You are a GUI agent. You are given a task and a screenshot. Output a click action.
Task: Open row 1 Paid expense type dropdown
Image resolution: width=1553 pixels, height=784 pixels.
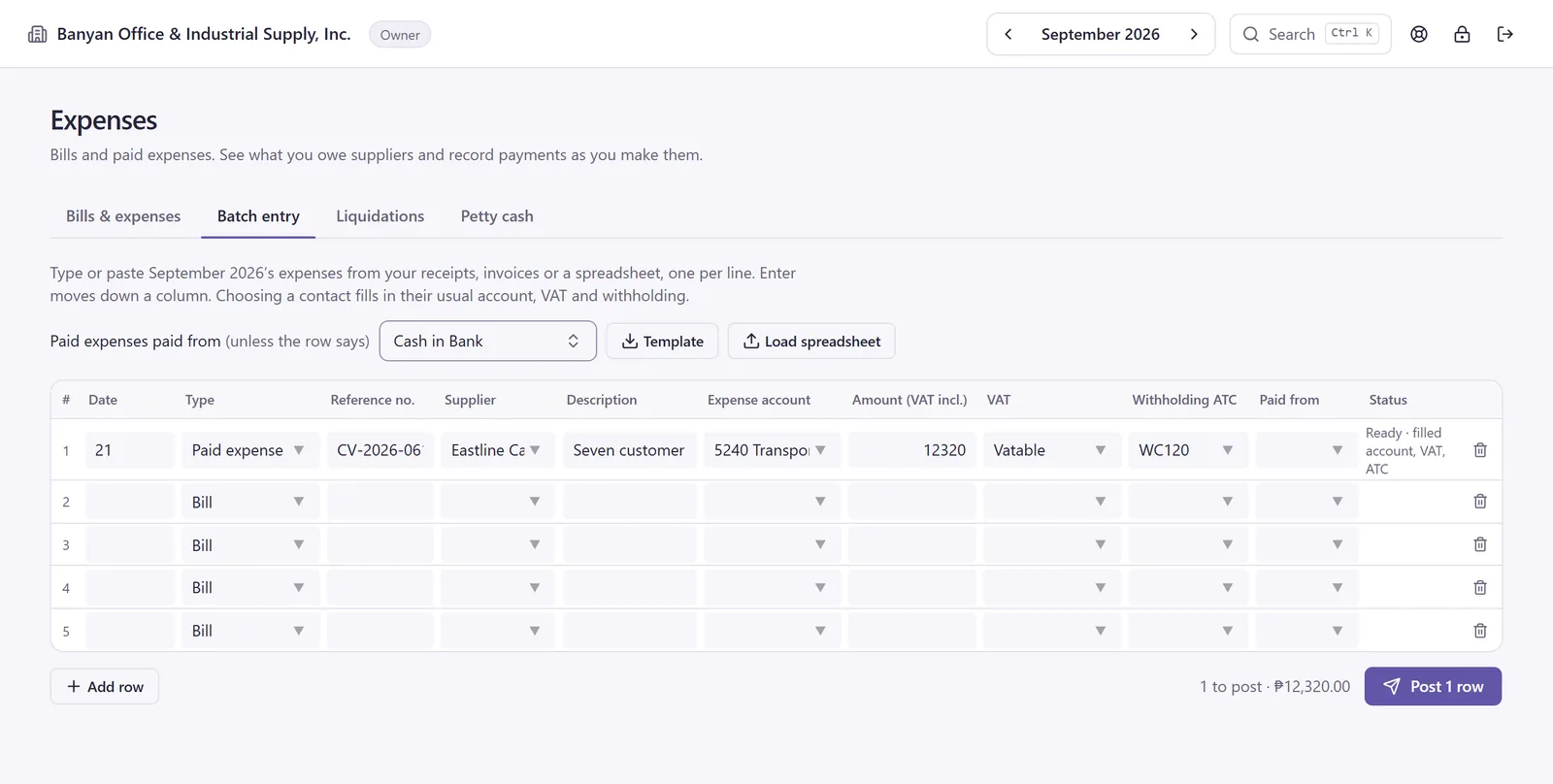[250, 450]
